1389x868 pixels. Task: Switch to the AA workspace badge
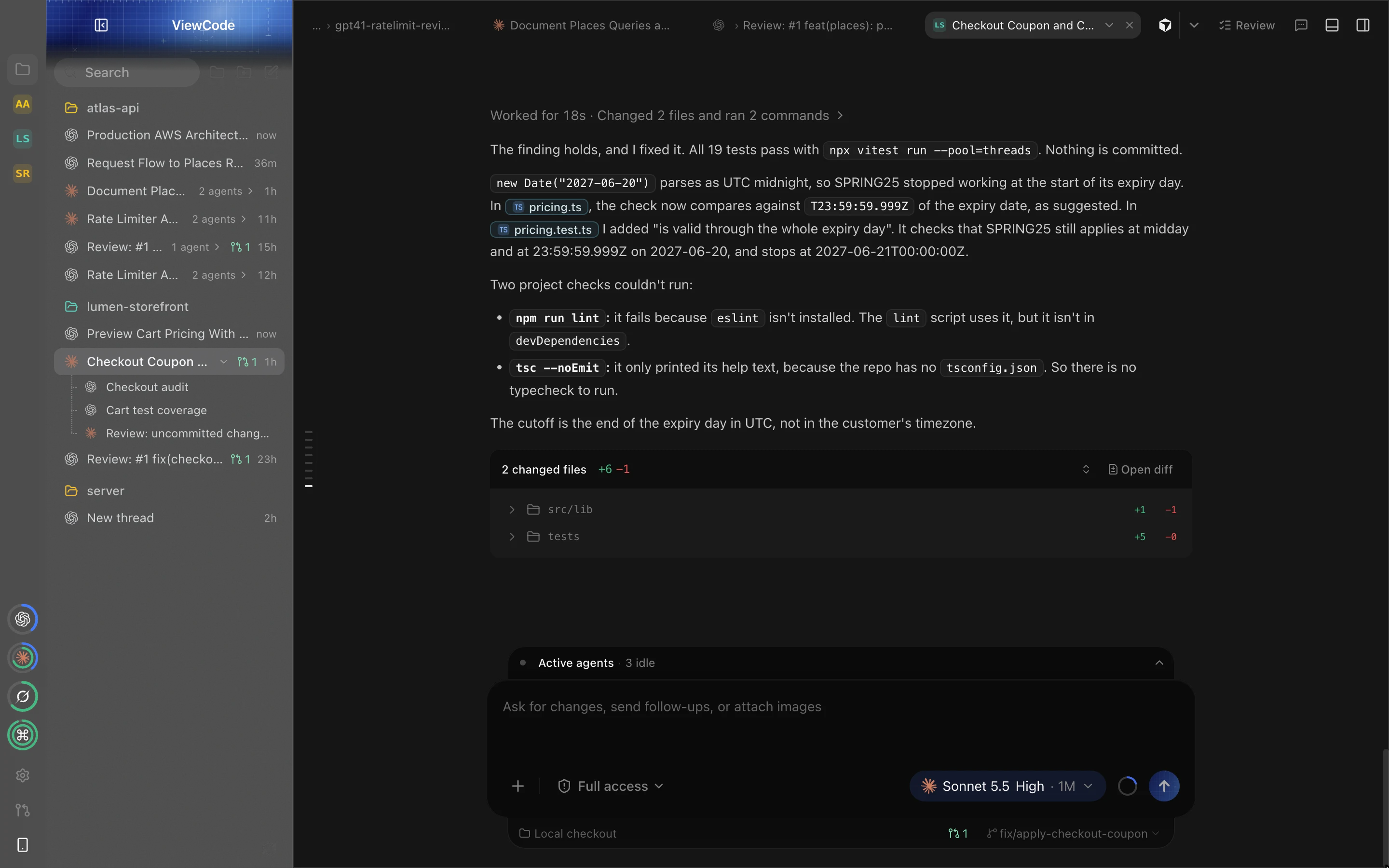tap(22, 104)
